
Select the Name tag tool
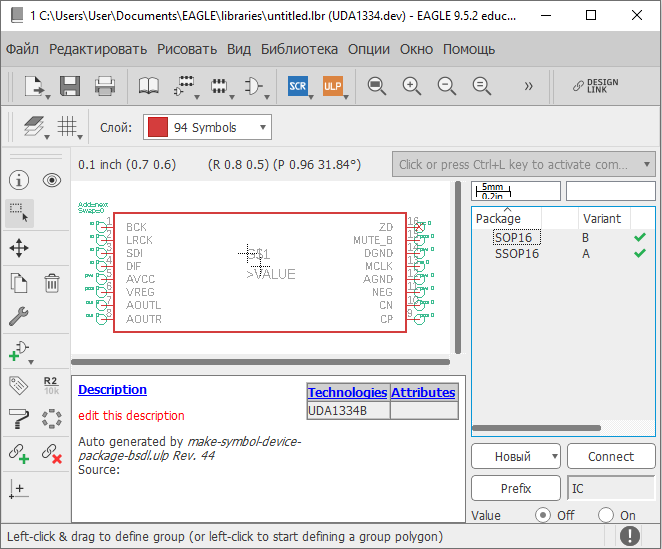tap(19, 385)
